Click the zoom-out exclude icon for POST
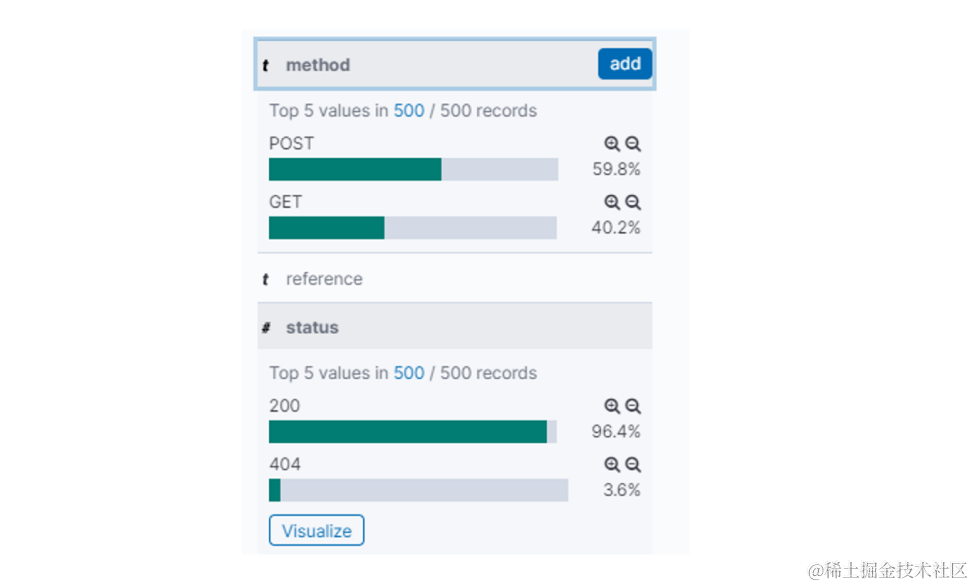The height and width of the screenshot is (587, 974). [633, 144]
